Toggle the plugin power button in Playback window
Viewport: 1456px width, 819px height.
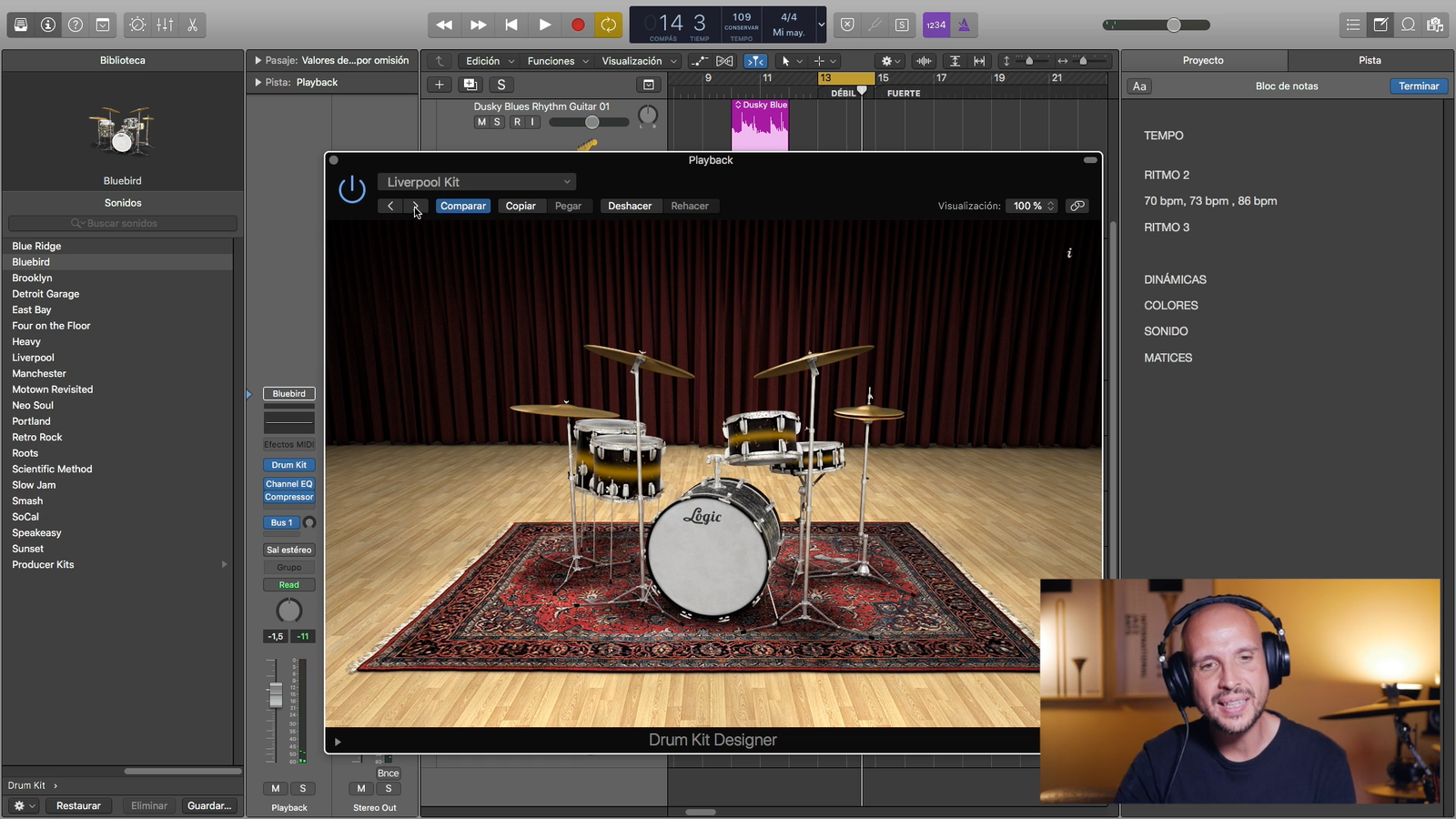coord(352,189)
